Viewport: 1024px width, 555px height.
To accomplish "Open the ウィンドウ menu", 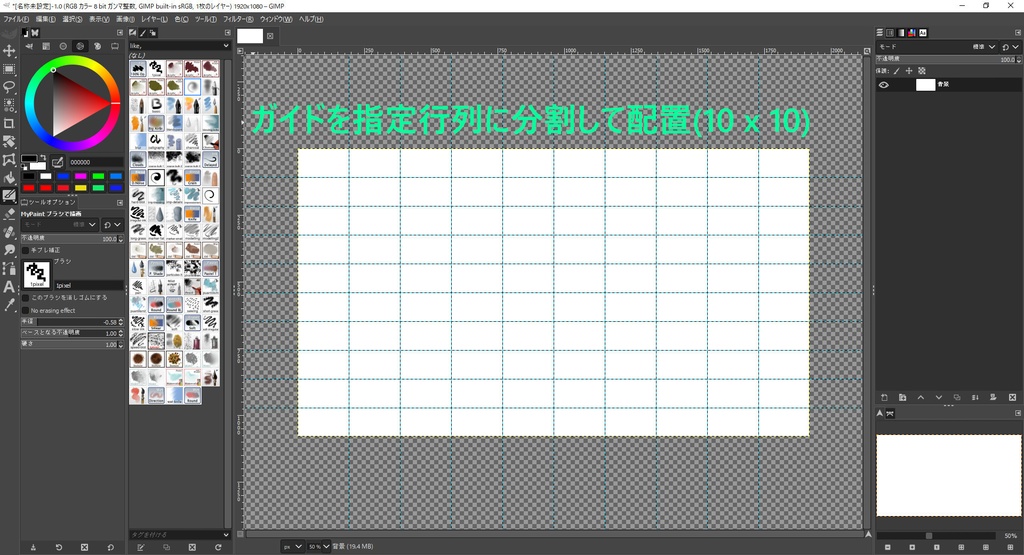I will (x=276, y=19).
